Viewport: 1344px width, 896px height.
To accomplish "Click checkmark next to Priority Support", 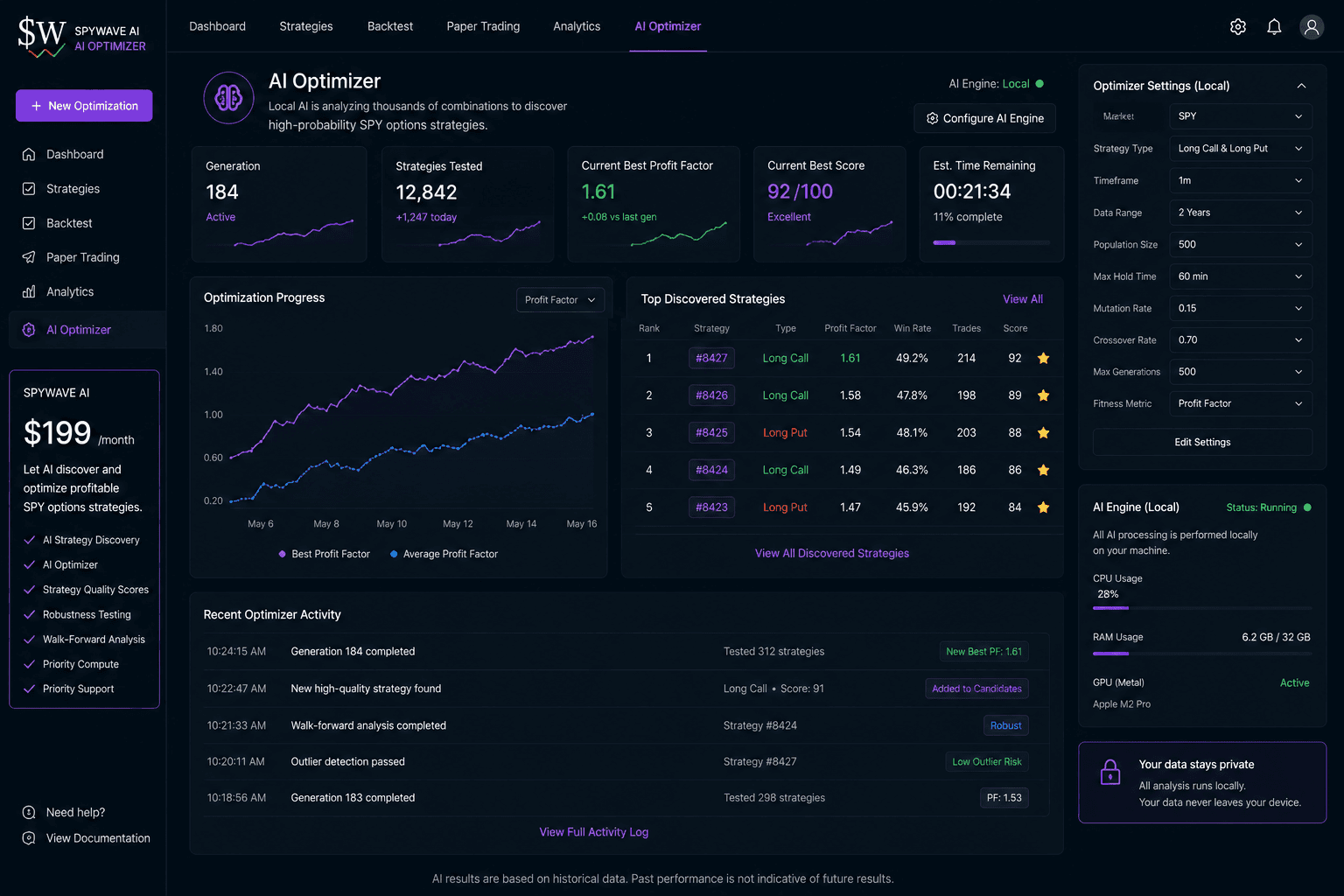I will coord(30,689).
